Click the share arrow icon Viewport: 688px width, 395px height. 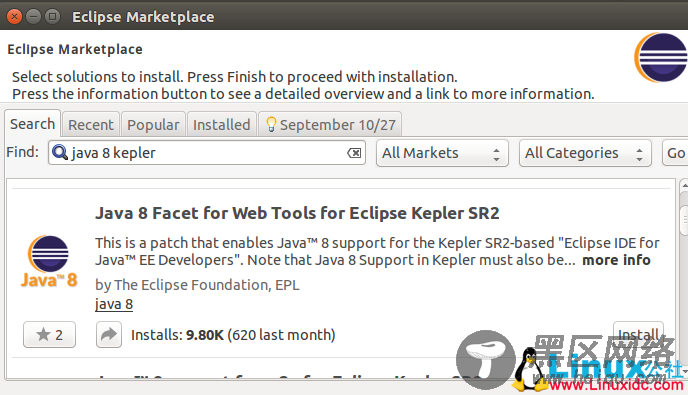click(109, 334)
